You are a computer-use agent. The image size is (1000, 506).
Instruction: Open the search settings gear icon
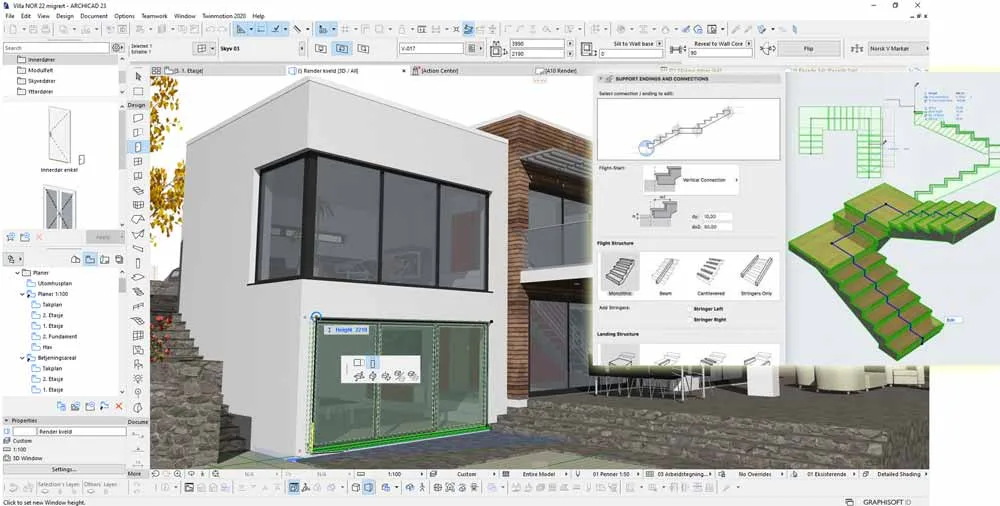[117, 48]
